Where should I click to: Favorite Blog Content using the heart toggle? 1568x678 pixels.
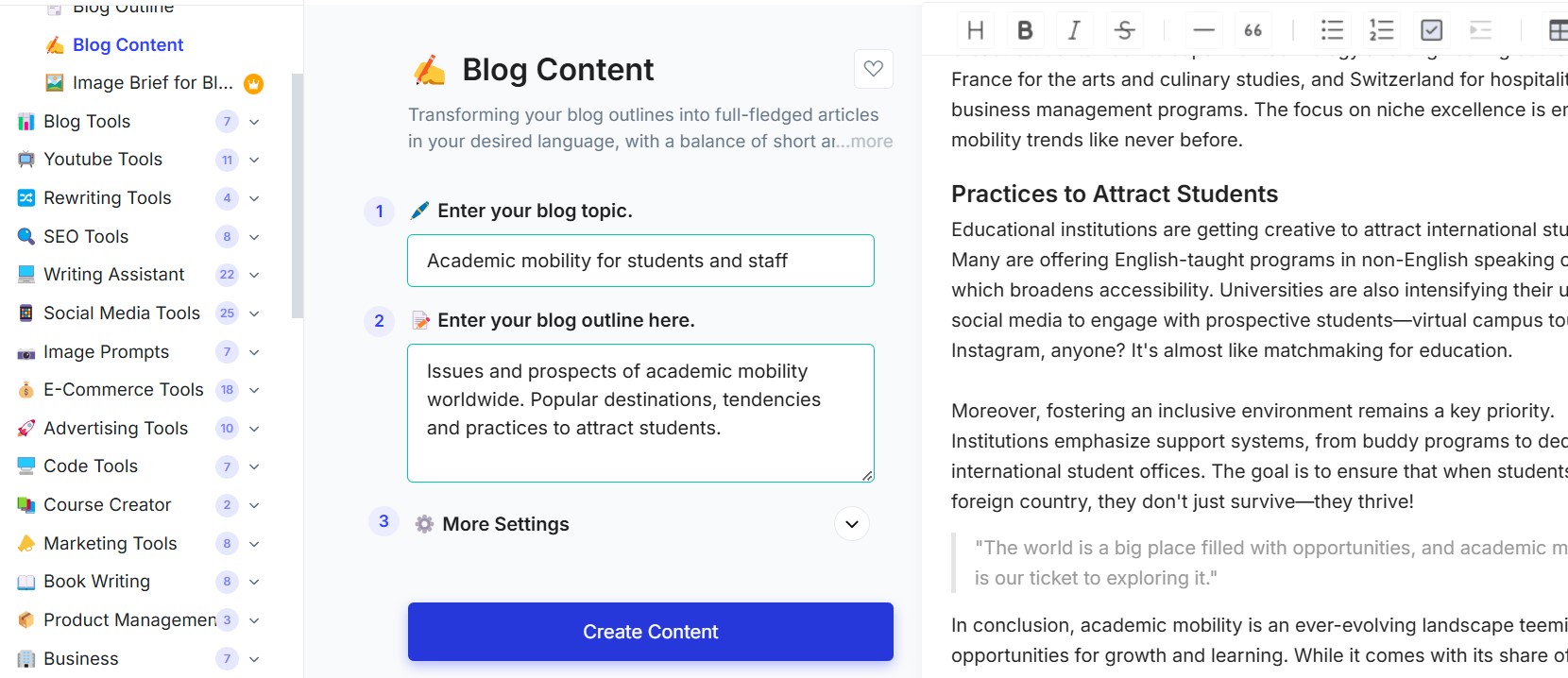point(872,68)
